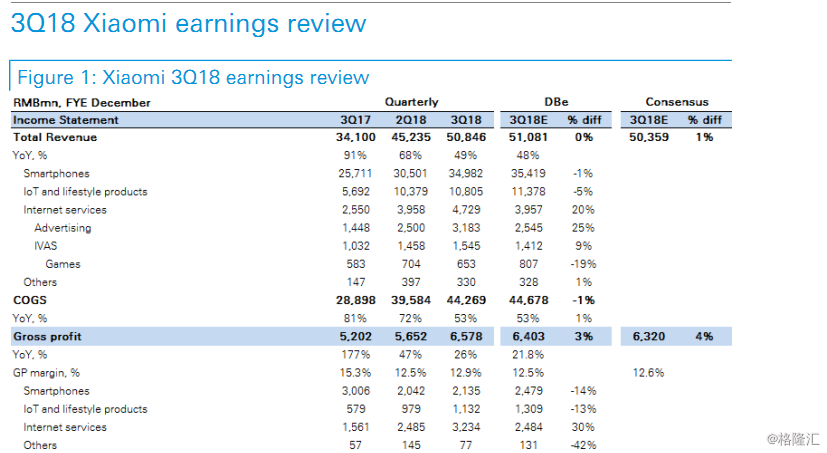The height and width of the screenshot is (453, 827).
Task: Select the 'Figure 1: Xiaomi 3Q18 earnings review' heading
Action: (193, 78)
